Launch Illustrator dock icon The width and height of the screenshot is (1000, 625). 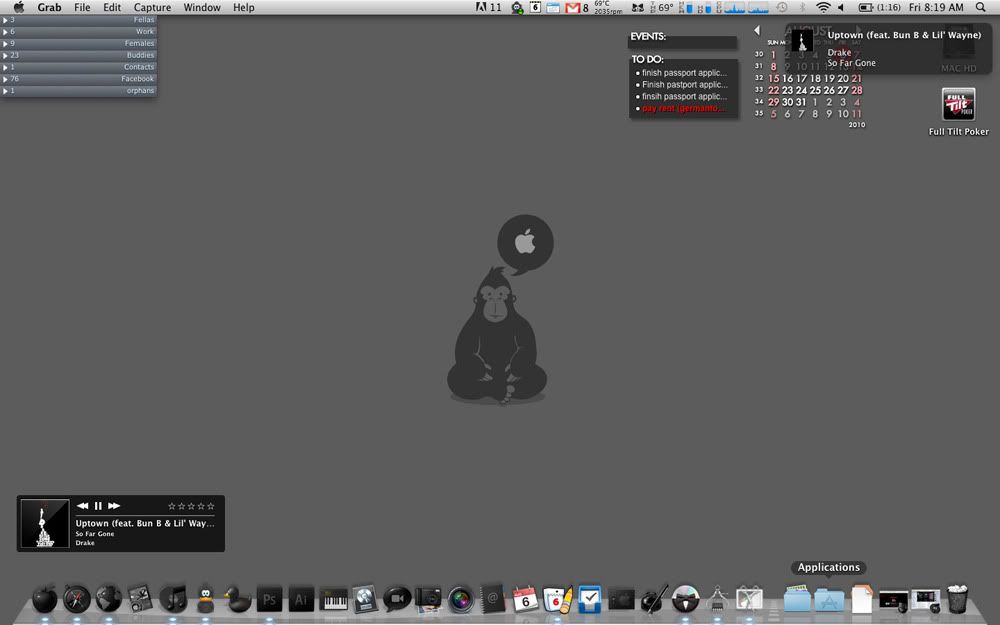point(301,599)
